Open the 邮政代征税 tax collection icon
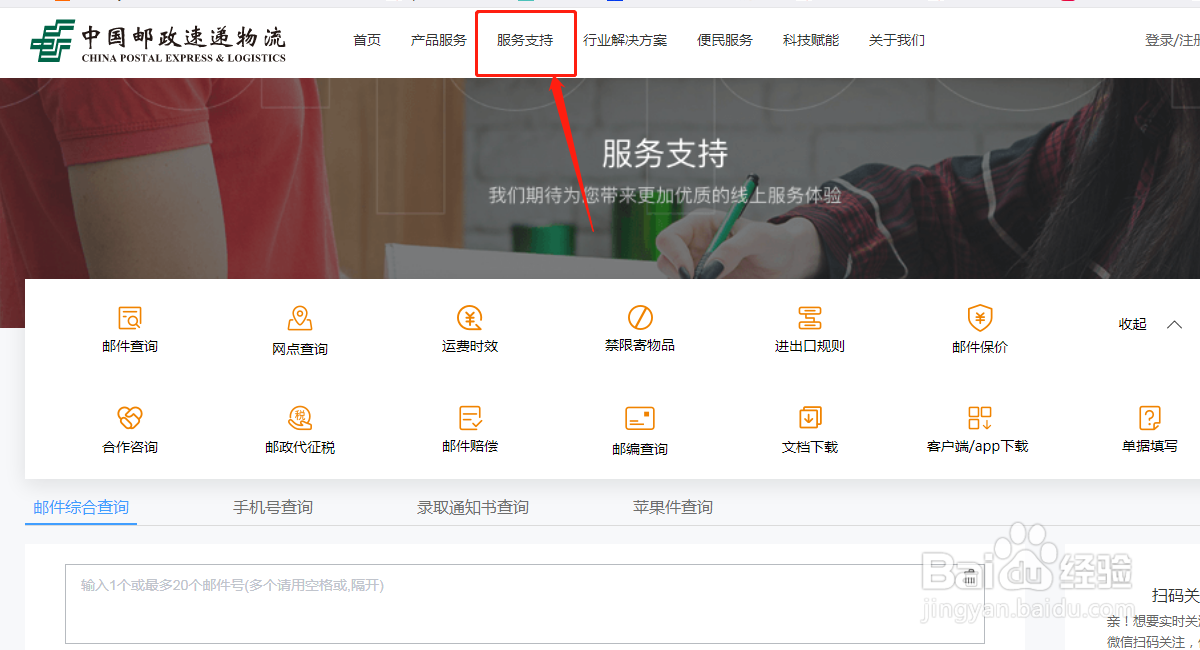Image resolution: width=1200 pixels, height=650 pixels. click(299, 428)
